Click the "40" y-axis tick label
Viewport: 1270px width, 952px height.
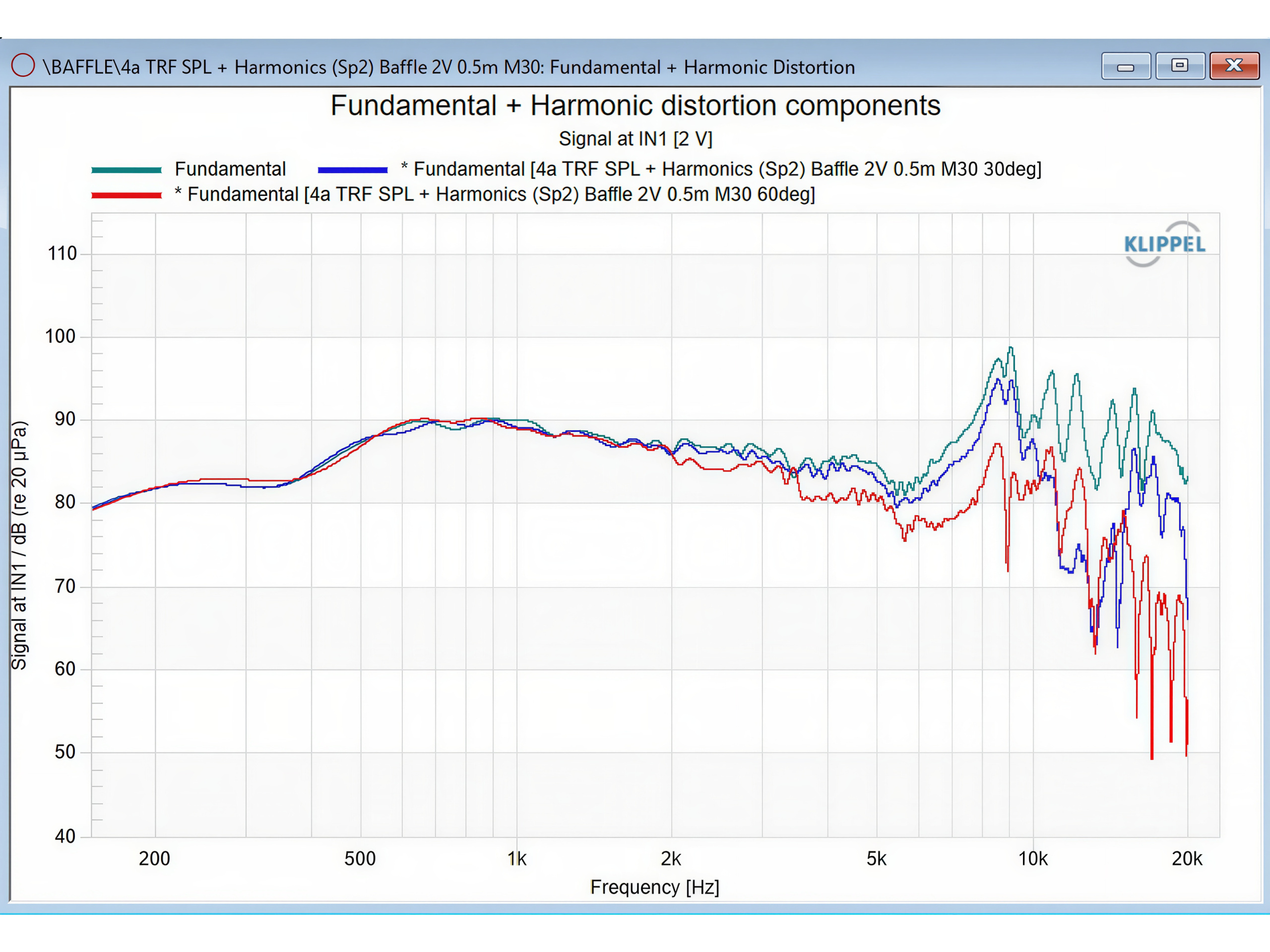pos(65,836)
